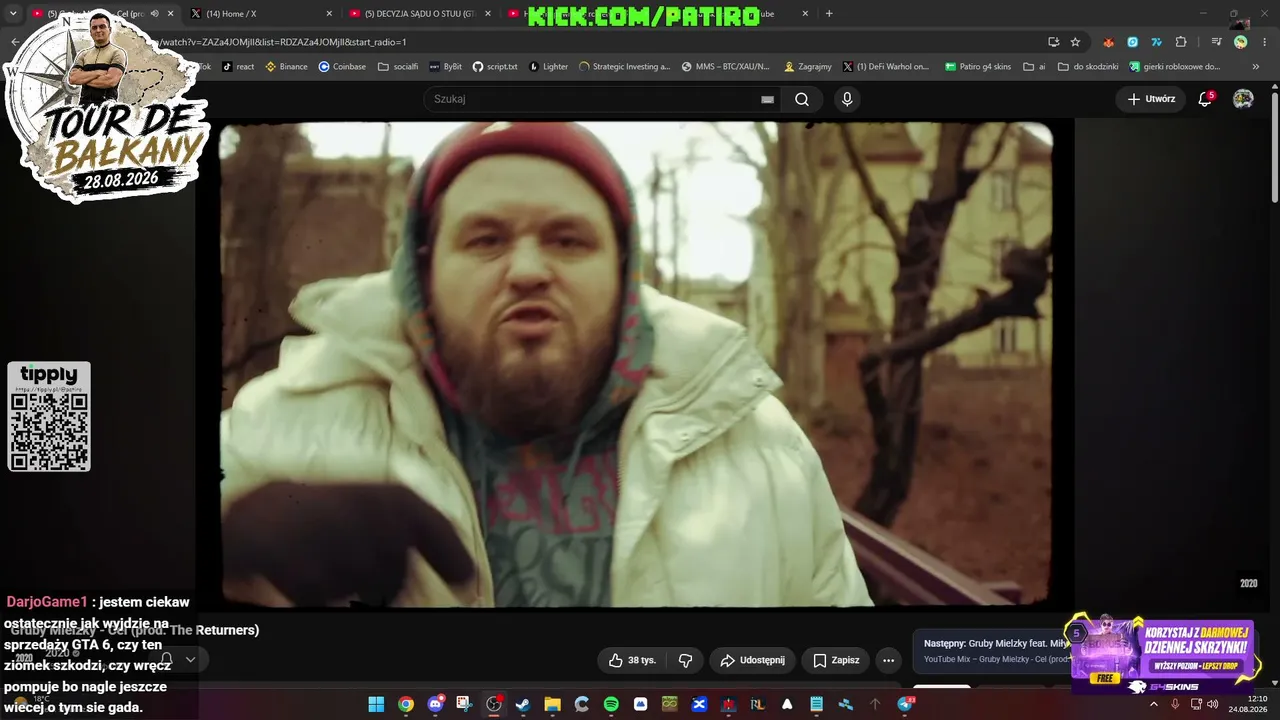1280x720 pixels.
Task: Open the Zagrajmy bookmark
Action: pyautogui.click(x=808, y=67)
